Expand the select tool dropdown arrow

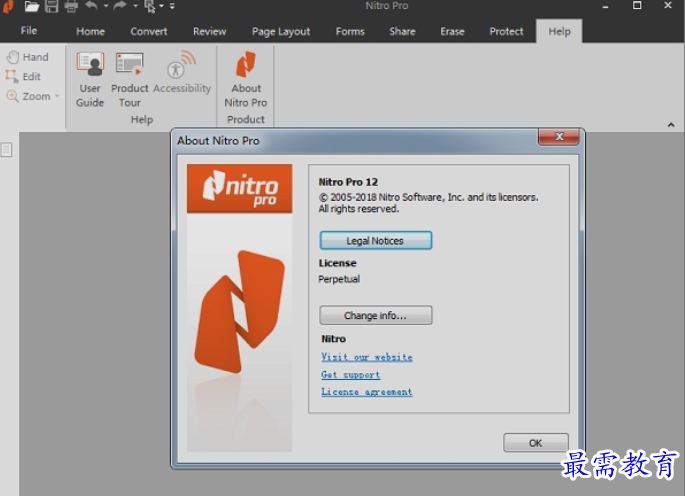tap(161, 6)
